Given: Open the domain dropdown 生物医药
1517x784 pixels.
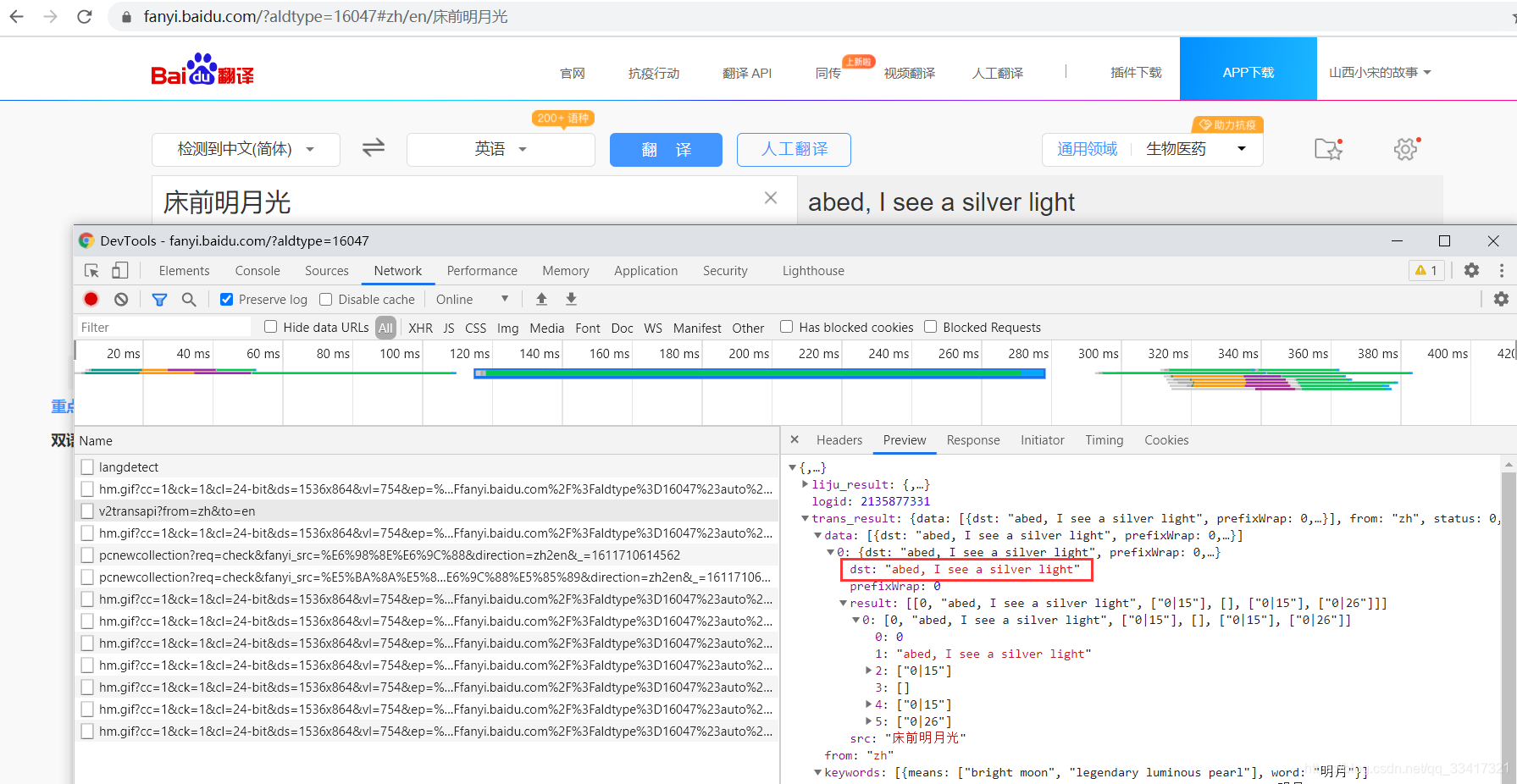Looking at the screenshot, I should click(x=1197, y=149).
